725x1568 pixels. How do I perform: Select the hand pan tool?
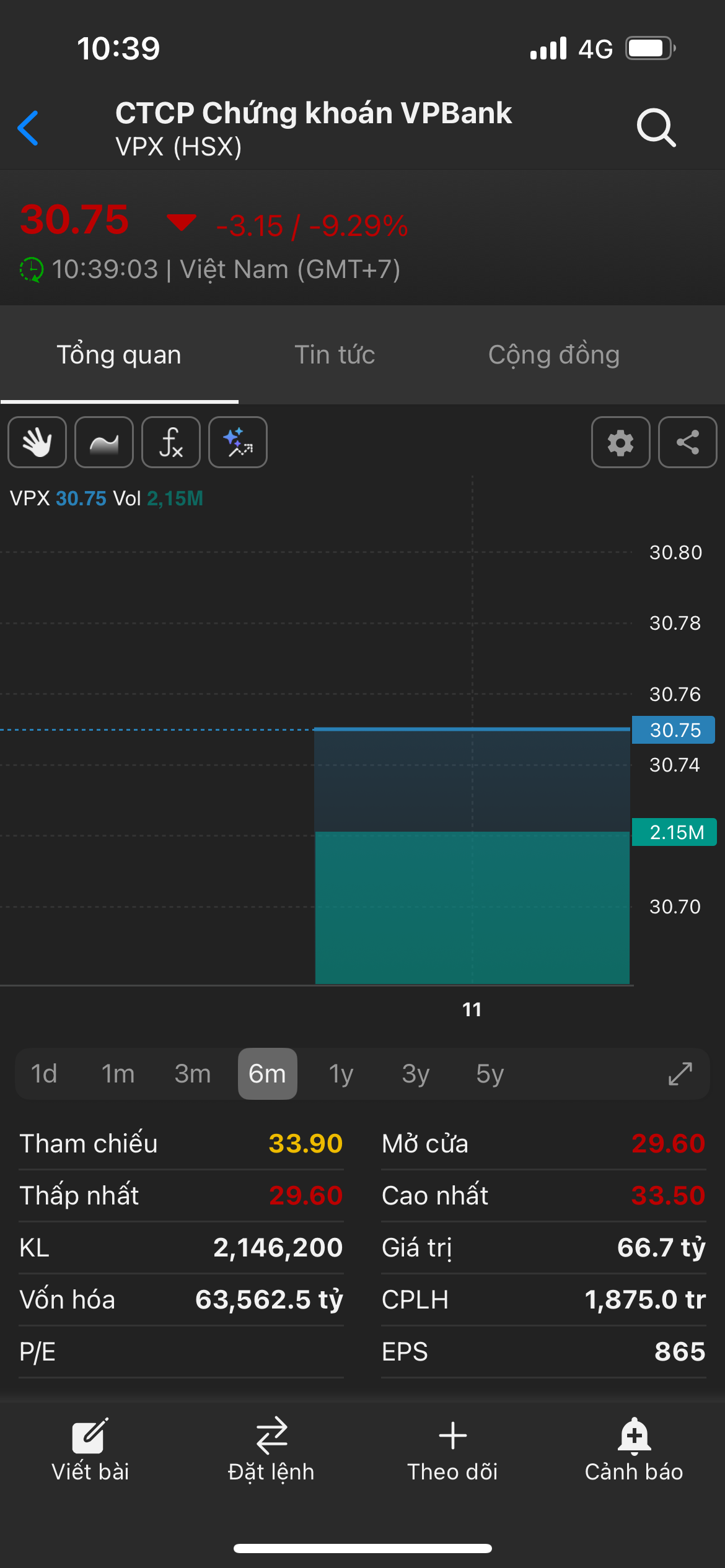(x=37, y=442)
